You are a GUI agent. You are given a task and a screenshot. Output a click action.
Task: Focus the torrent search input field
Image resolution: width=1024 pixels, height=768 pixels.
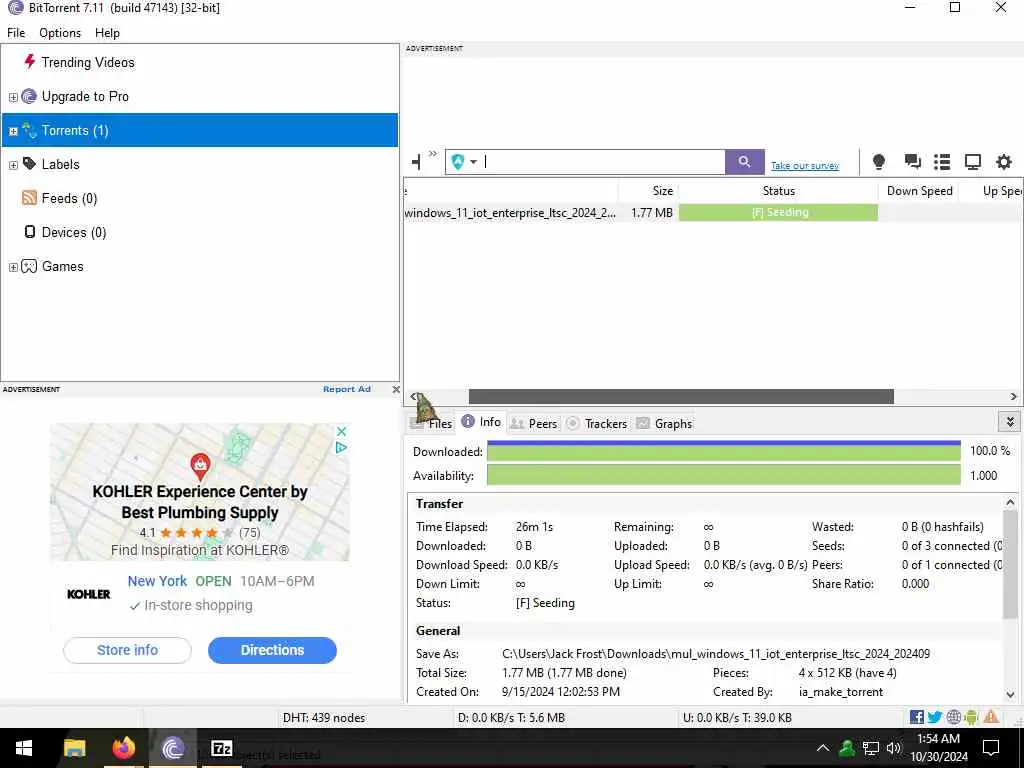(x=603, y=161)
